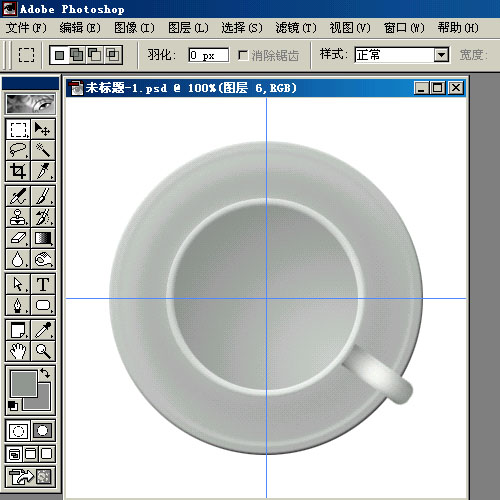Open the 帮助(H) menu
The width and height of the screenshot is (500, 500).
[x=458, y=28]
